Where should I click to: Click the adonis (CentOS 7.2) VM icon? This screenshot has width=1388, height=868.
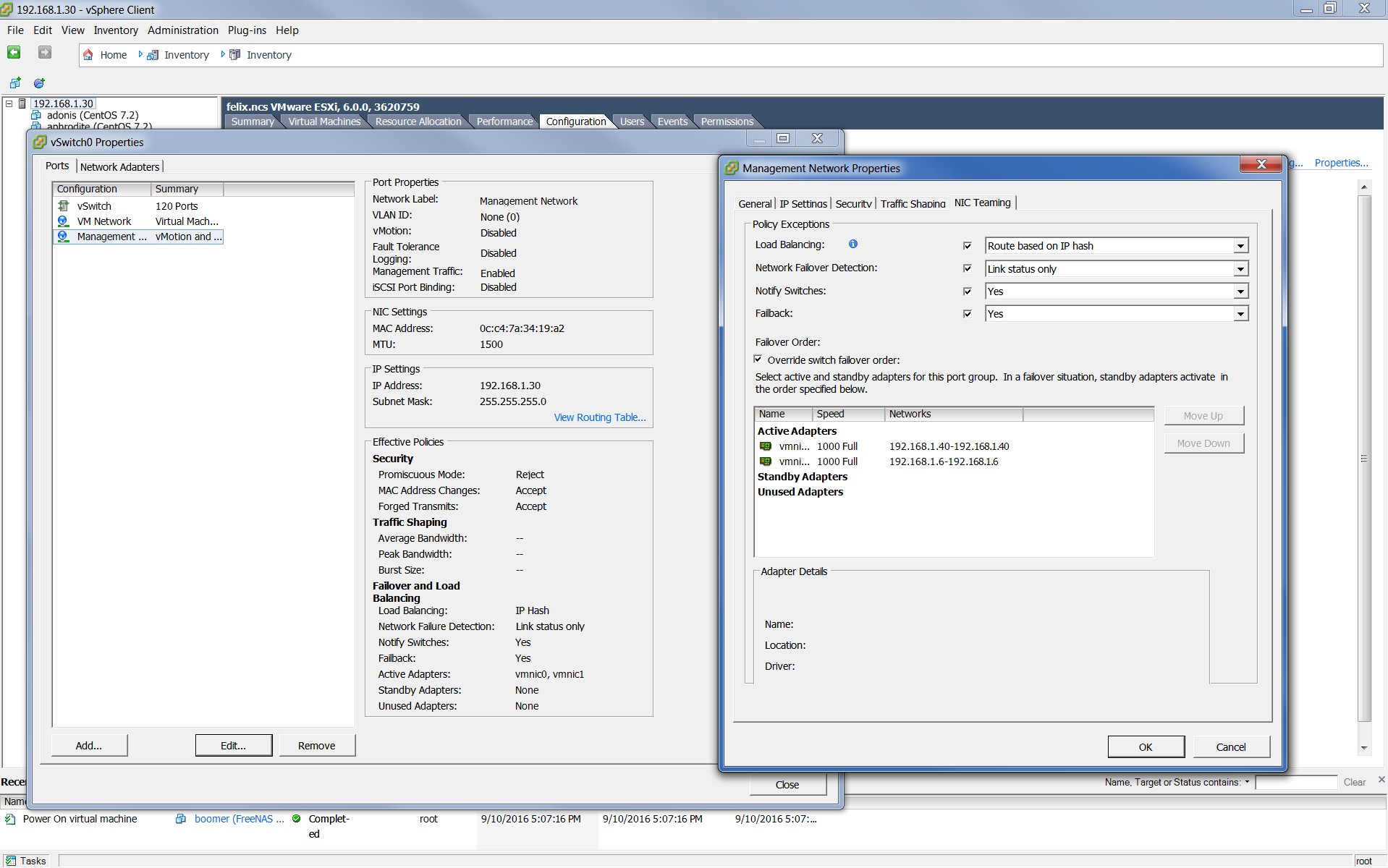[x=36, y=115]
